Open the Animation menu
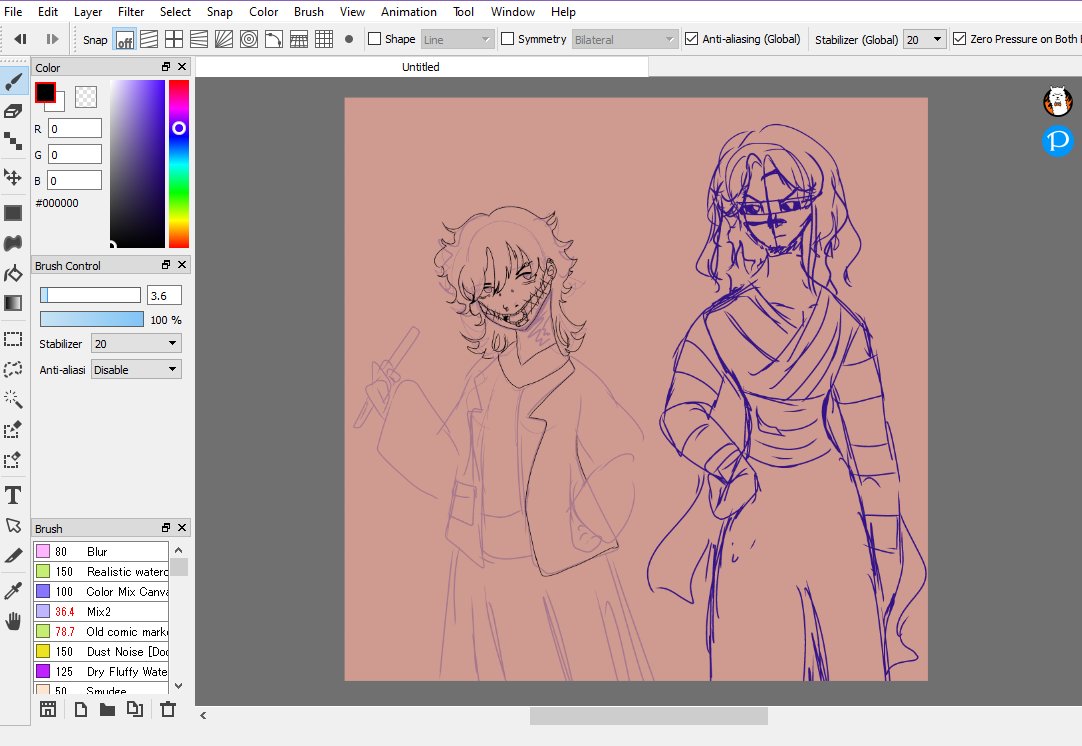Viewport: 1082px width, 746px height. [409, 12]
